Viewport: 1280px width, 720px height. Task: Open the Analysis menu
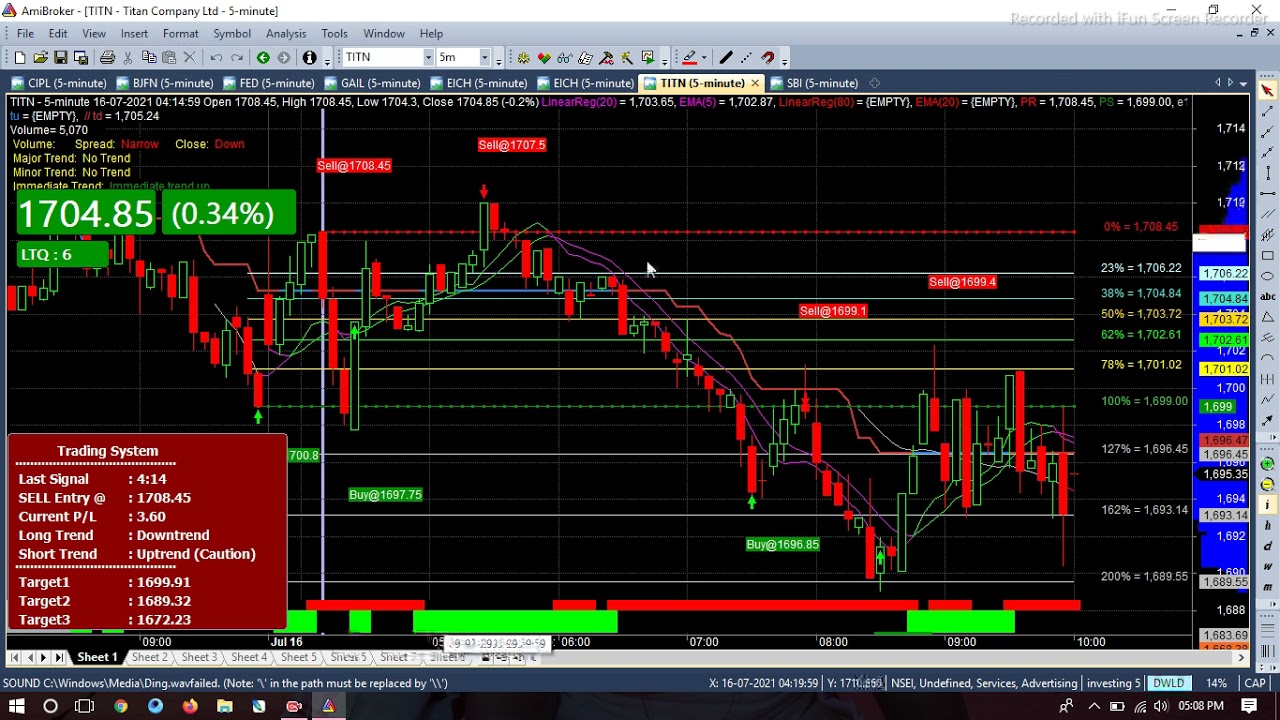pyautogui.click(x=286, y=33)
